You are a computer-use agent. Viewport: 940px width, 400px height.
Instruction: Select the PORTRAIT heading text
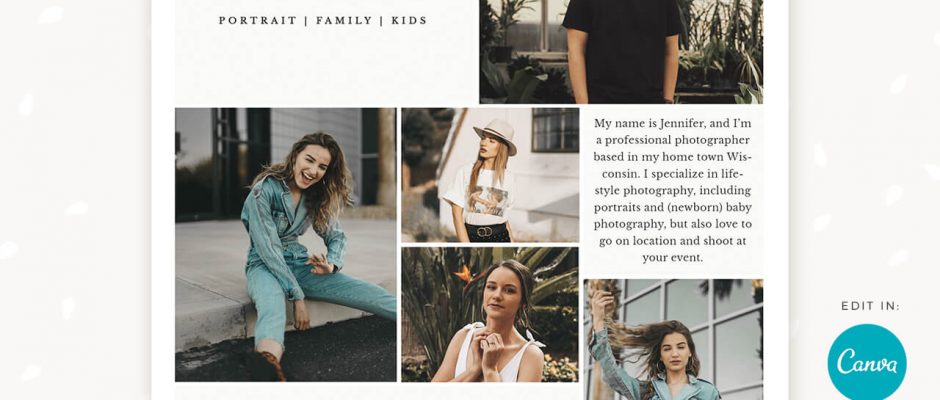(258, 20)
